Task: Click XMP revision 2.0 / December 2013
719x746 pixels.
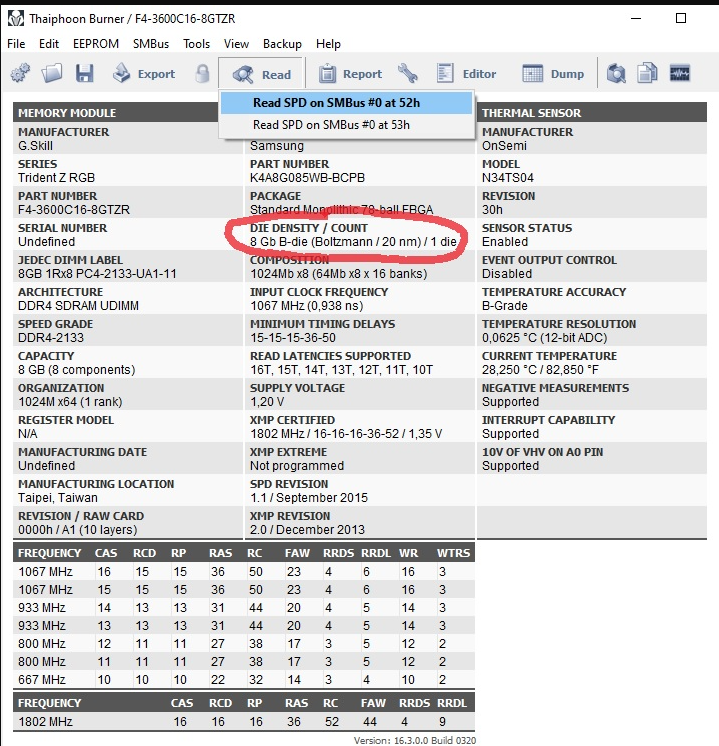Action: coord(307,530)
